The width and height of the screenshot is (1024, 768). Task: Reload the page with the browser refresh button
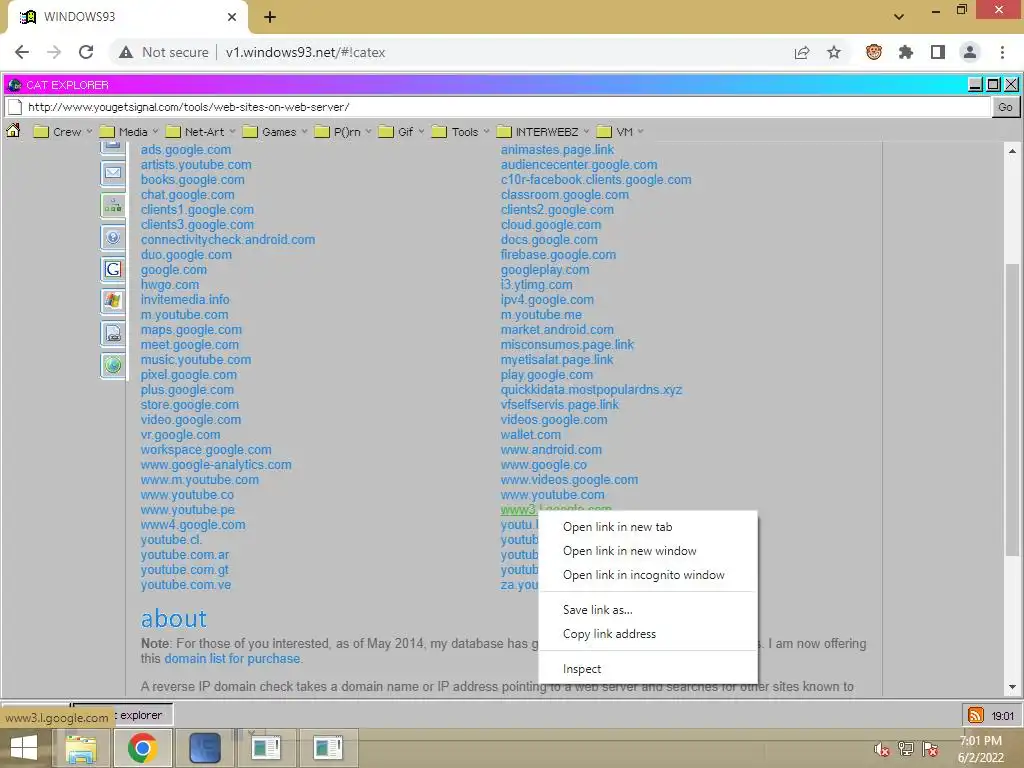coord(86,52)
